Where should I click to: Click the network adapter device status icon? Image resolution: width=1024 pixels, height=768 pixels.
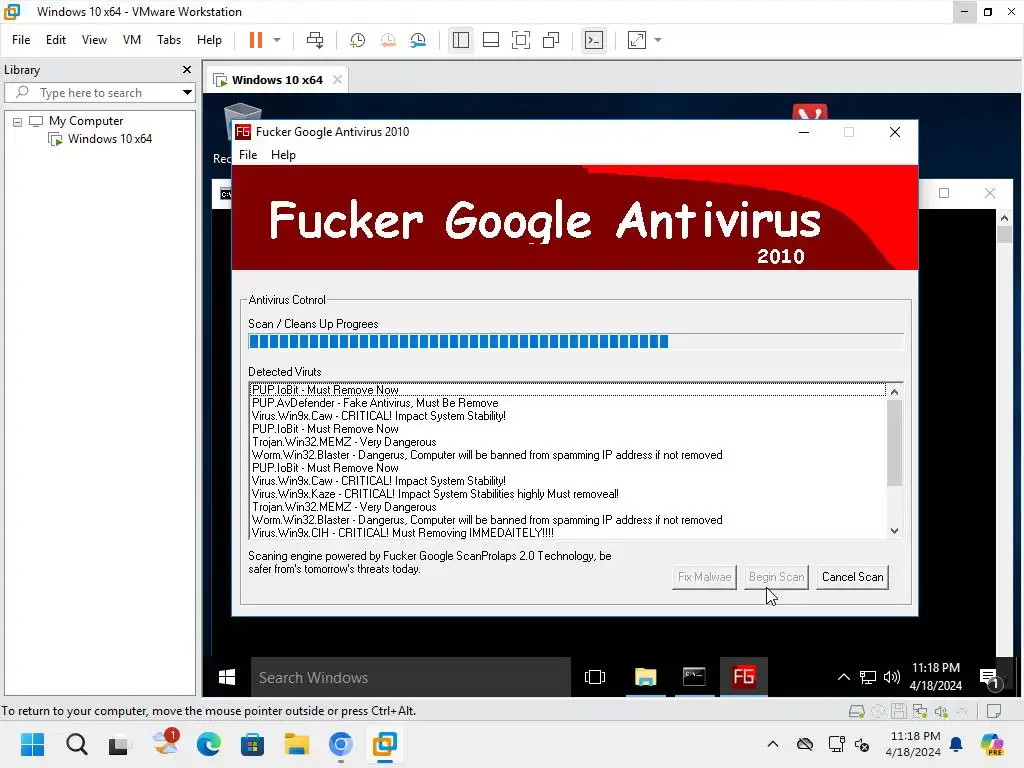click(x=920, y=711)
